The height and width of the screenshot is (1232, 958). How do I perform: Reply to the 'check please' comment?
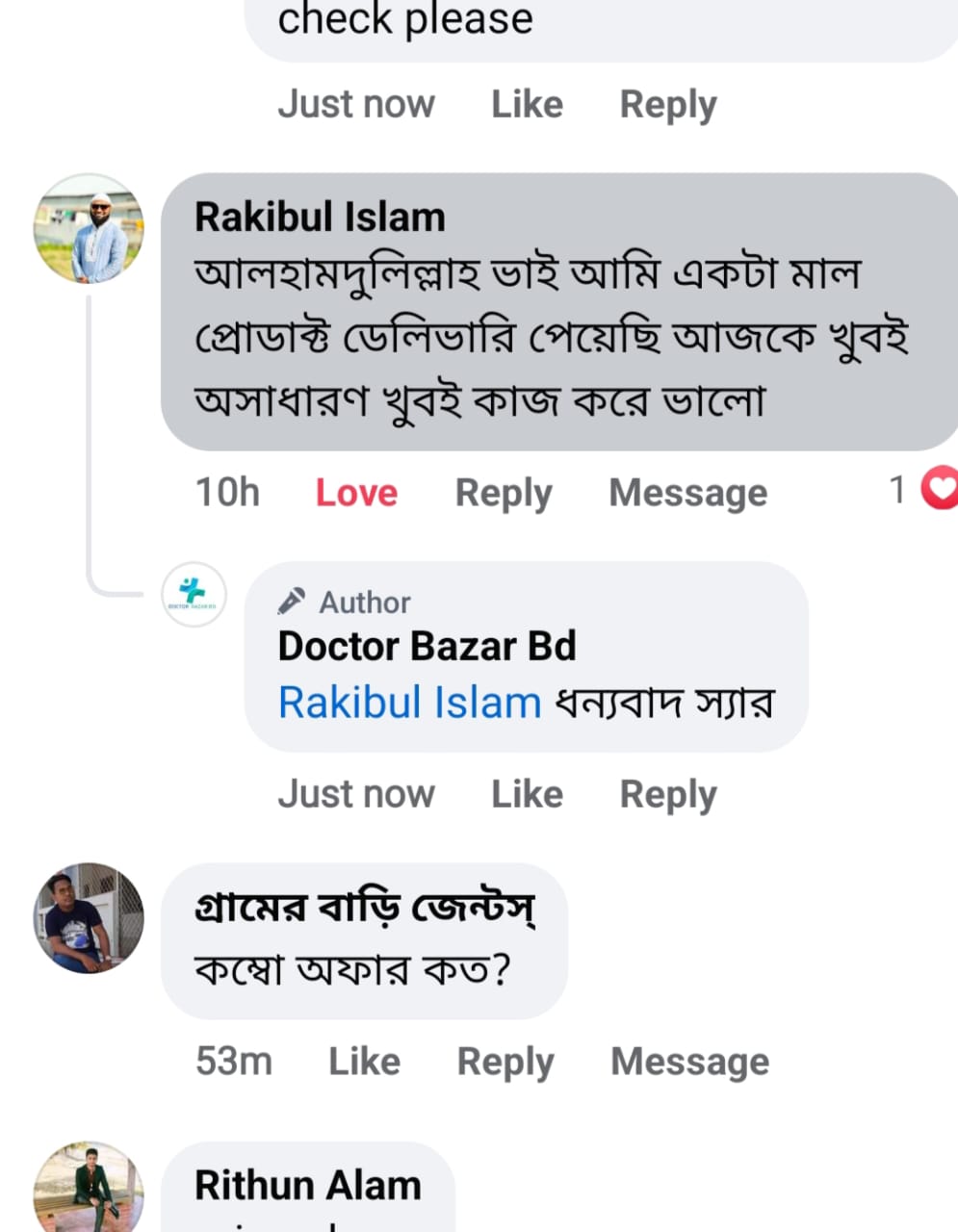tap(668, 105)
